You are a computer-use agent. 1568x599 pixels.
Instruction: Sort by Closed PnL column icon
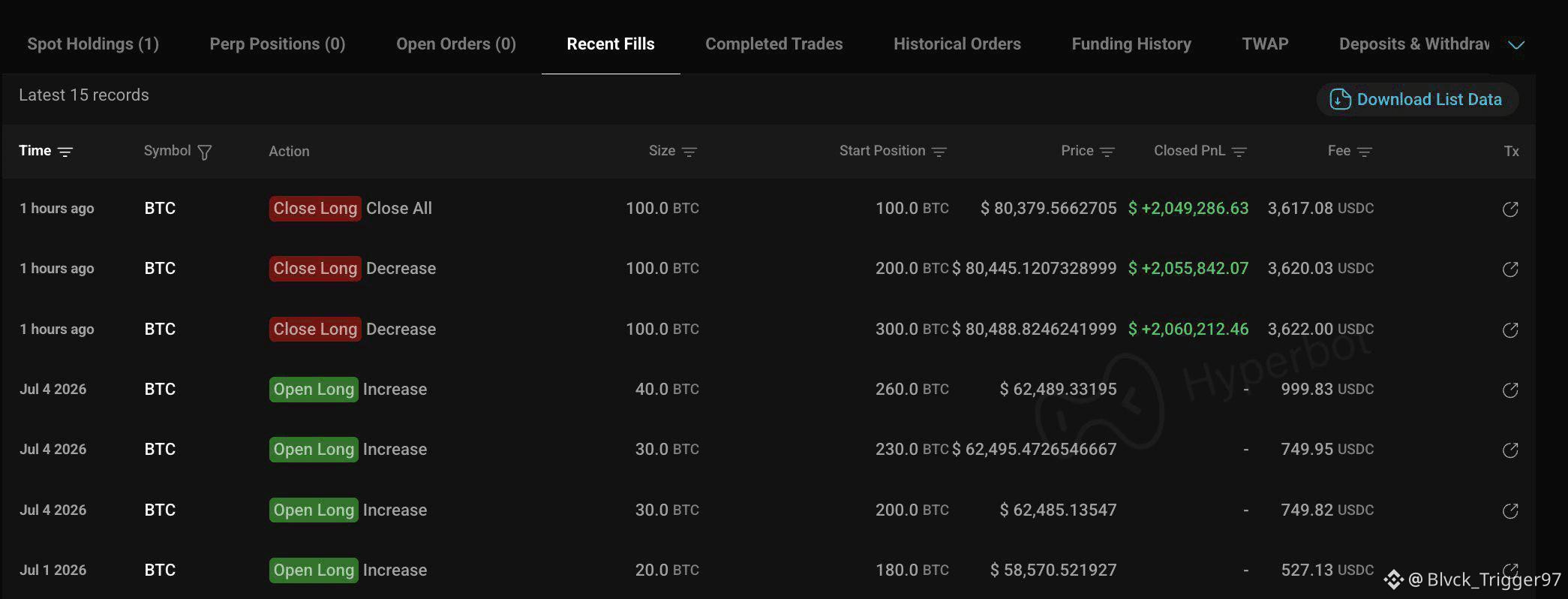[x=1239, y=152]
